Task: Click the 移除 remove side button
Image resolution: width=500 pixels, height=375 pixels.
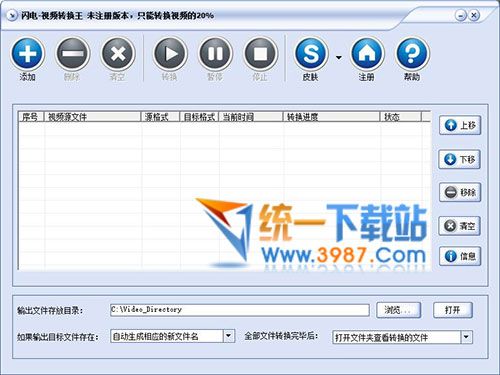Action: pos(460,192)
